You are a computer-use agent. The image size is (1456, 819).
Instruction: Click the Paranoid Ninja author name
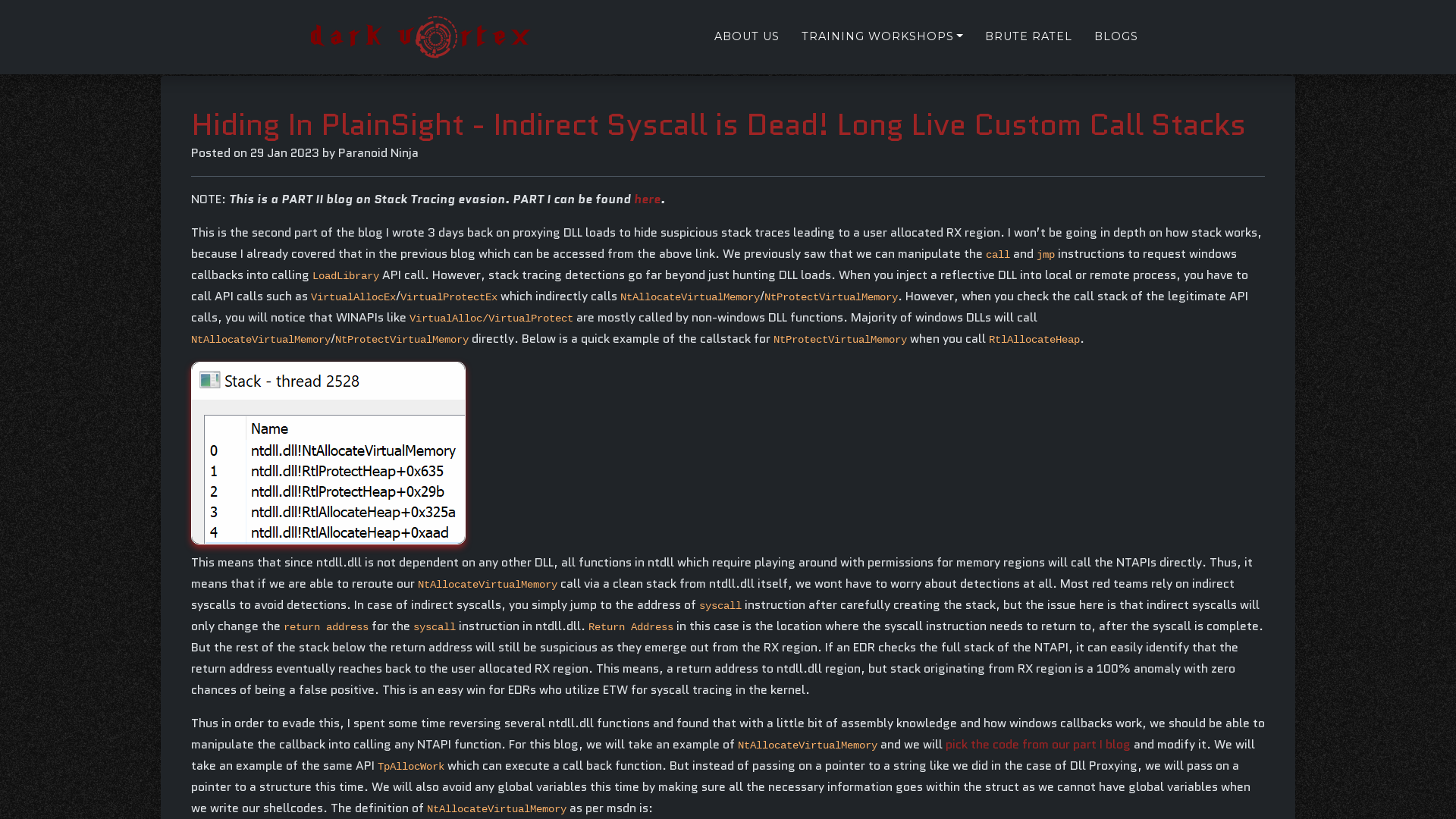378,153
